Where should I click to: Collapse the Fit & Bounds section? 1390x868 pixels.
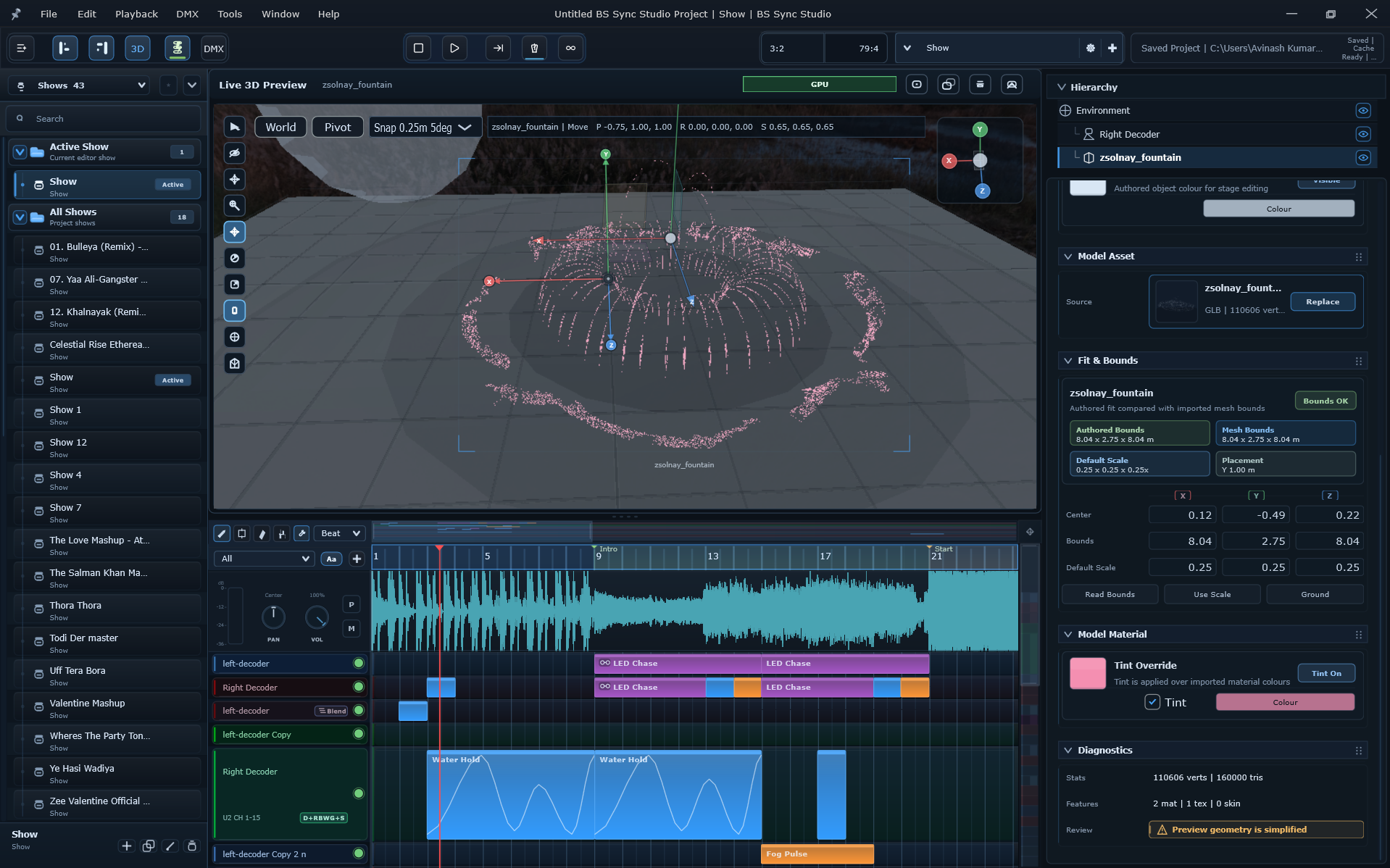point(1068,360)
